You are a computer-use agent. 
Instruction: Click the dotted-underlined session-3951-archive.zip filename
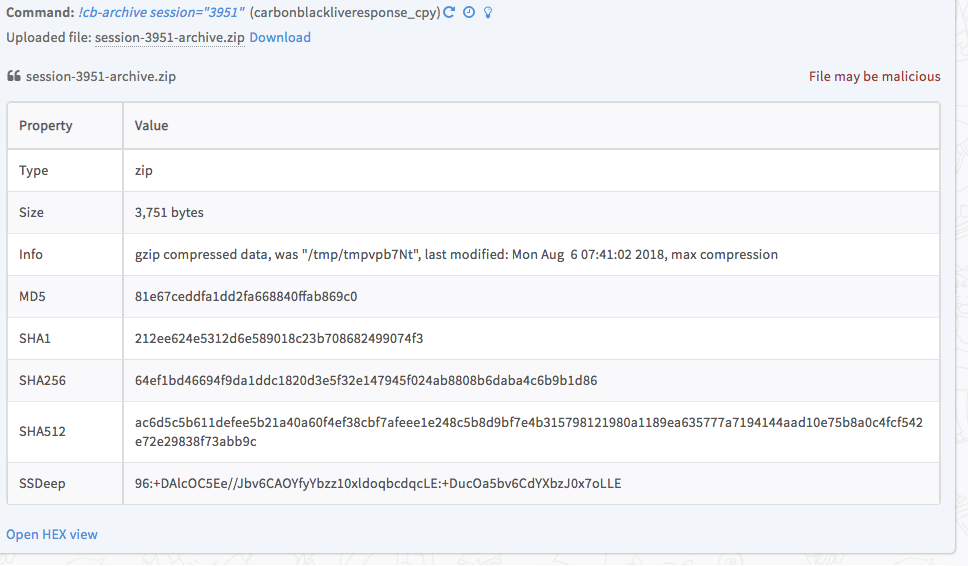[169, 37]
